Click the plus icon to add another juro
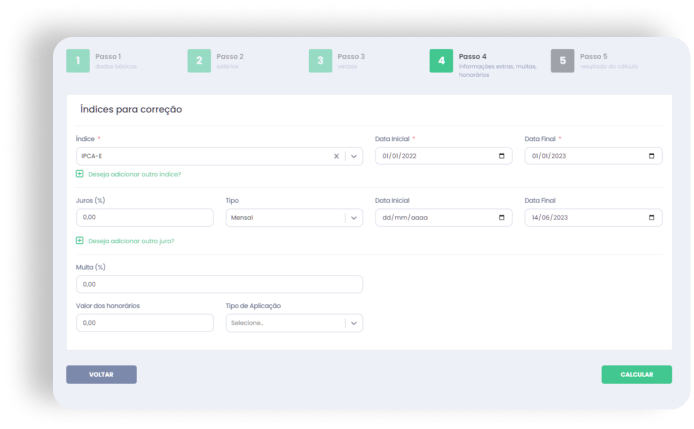The height and width of the screenshot is (429, 694). pyautogui.click(x=80, y=240)
